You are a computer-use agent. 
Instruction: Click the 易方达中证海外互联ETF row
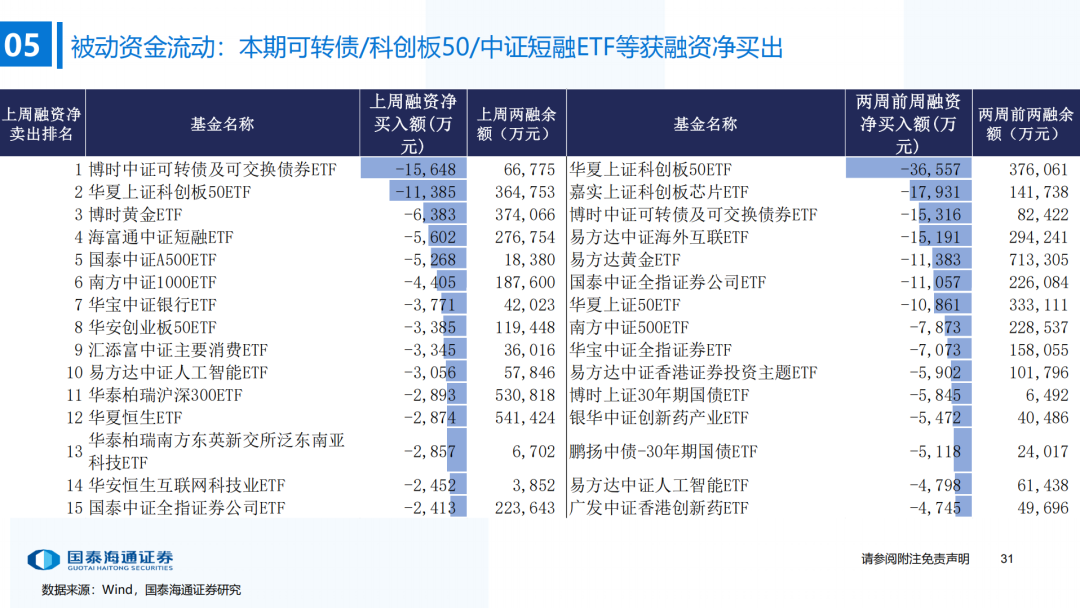(x=658, y=237)
